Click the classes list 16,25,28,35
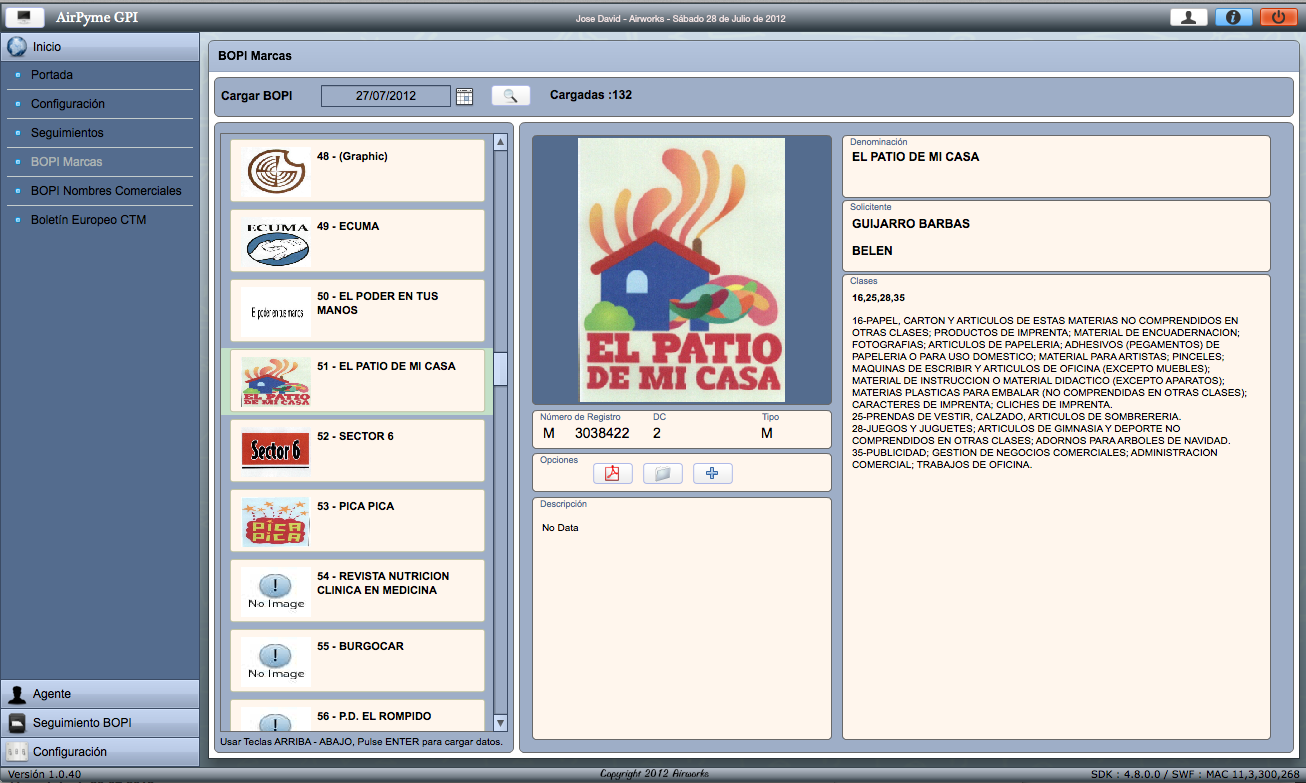1306x783 pixels. click(x=878, y=297)
